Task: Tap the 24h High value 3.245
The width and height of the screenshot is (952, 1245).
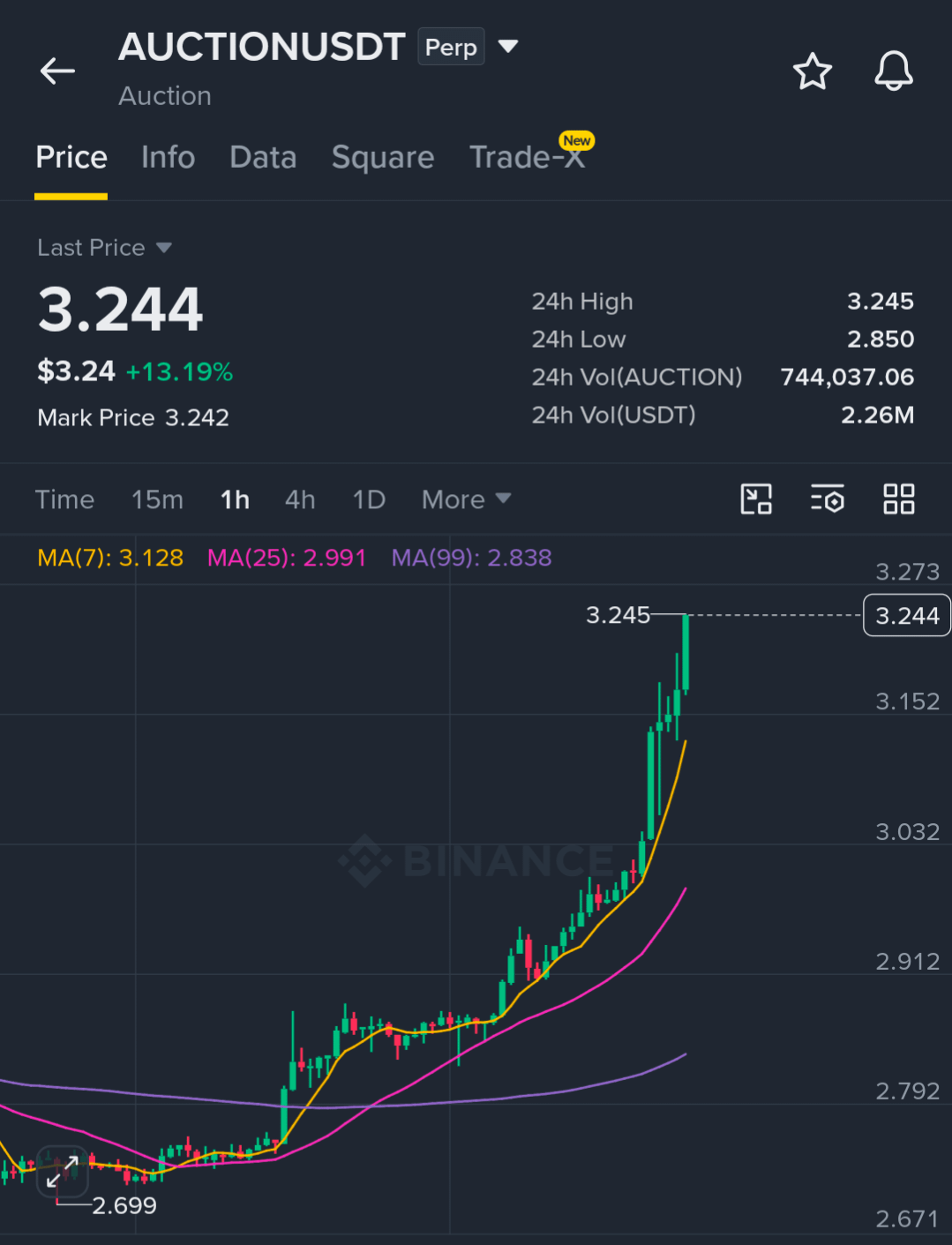Action: [880, 302]
